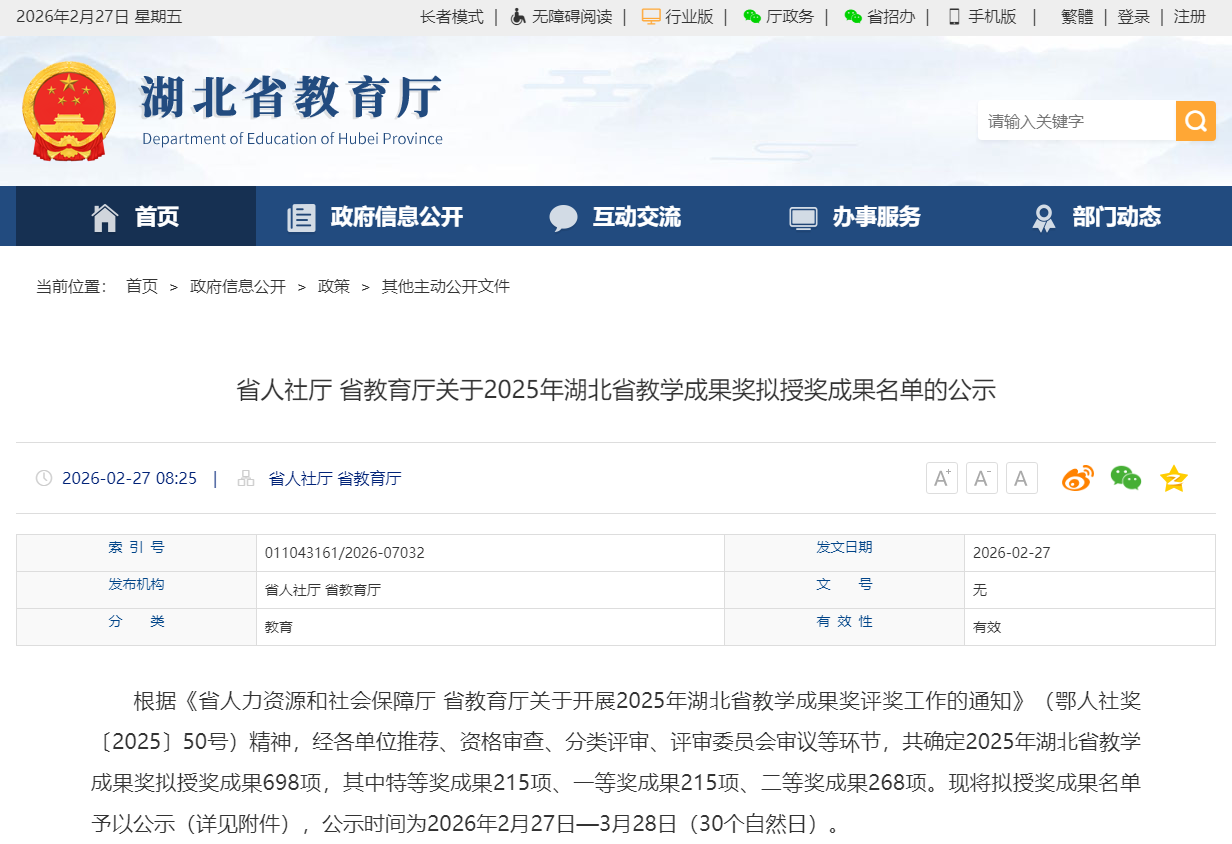Click the search magnifier icon
The width and height of the screenshot is (1232, 844).
[1194, 120]
